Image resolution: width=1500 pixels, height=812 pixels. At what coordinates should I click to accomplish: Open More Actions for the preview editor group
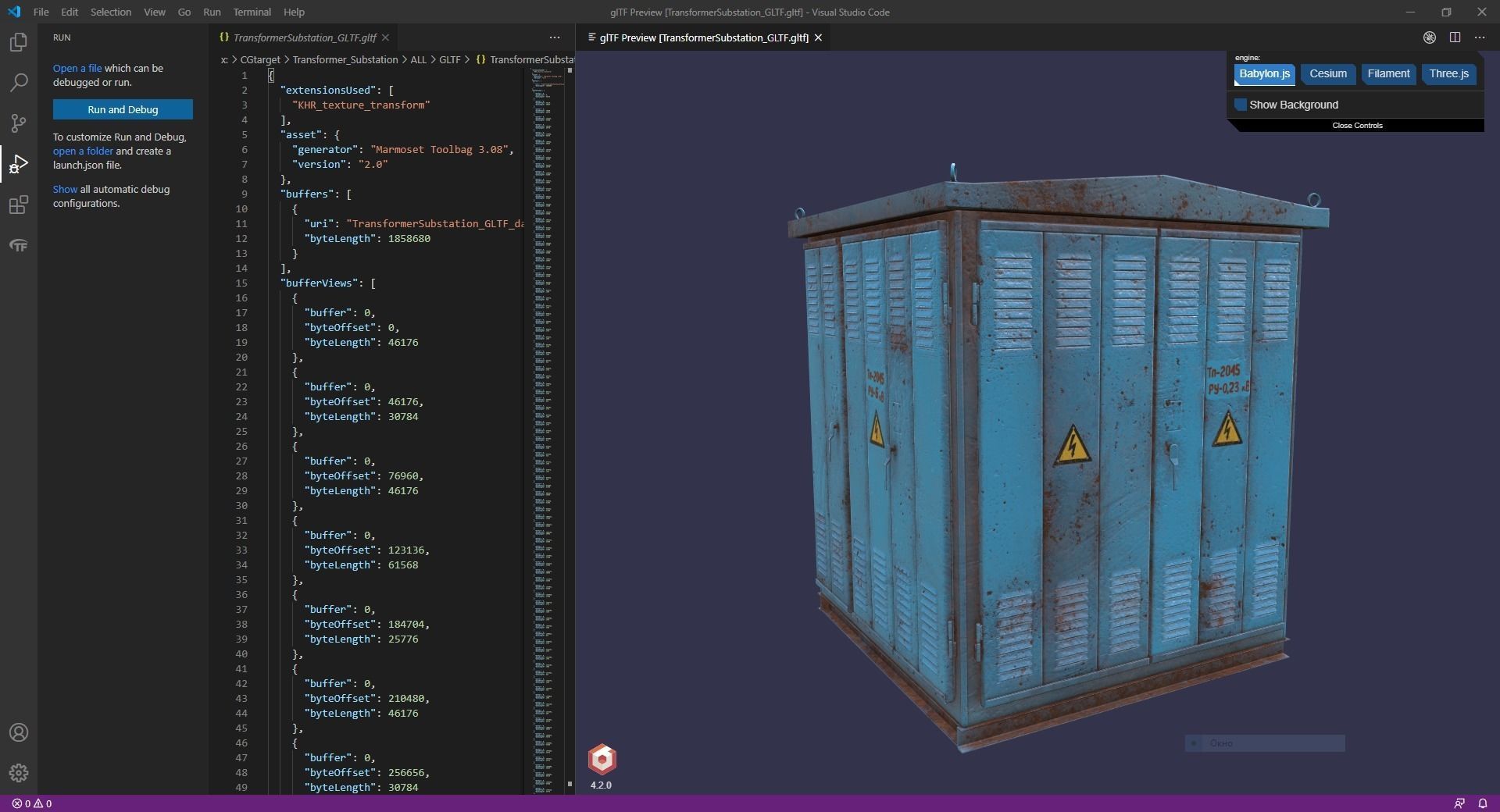1480,37
